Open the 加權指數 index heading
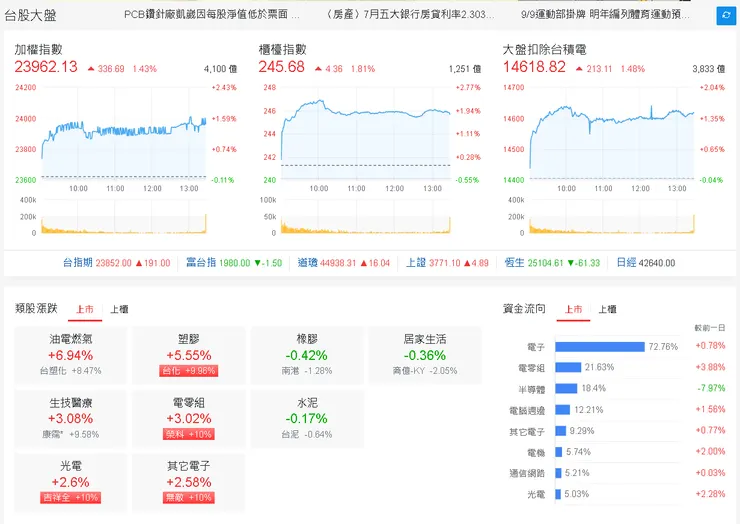 point(38,50)
